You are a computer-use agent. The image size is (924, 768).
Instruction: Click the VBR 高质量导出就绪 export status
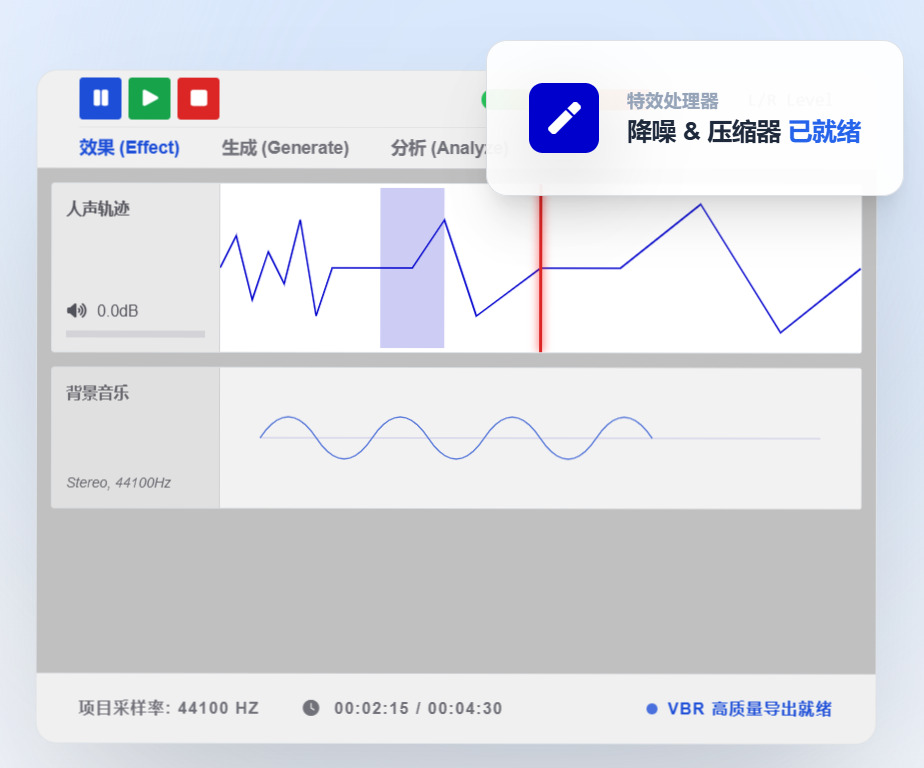click(749, 708)
